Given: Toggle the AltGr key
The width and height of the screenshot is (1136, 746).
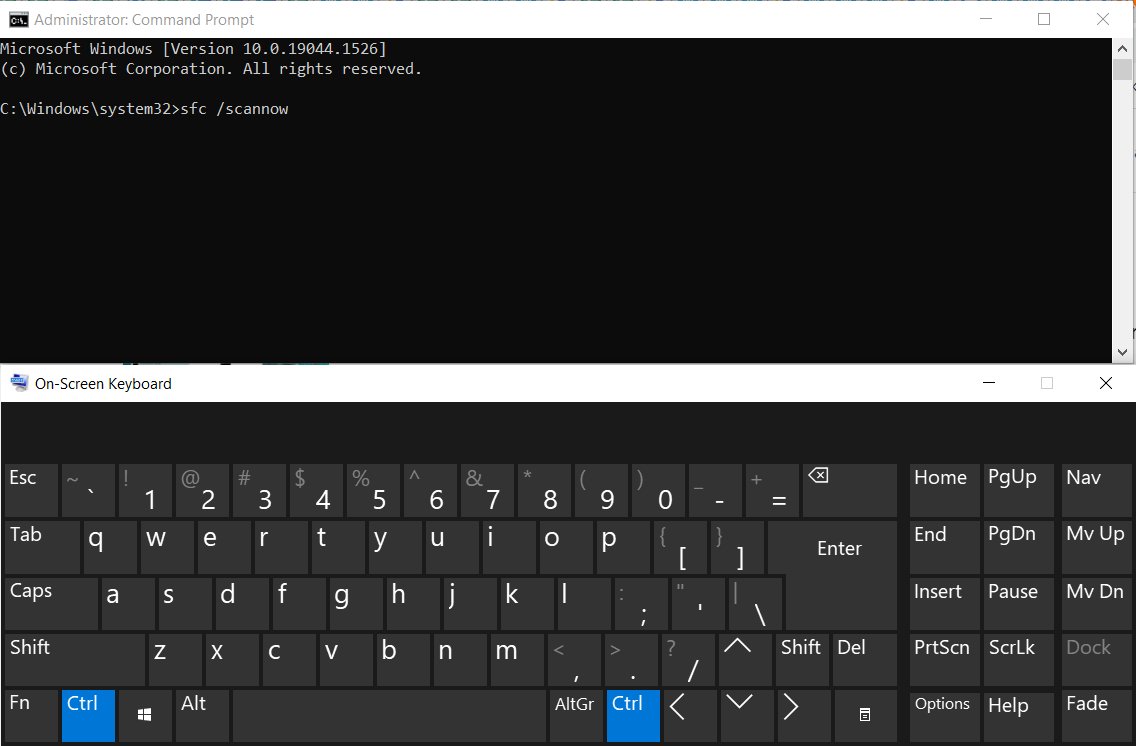Looking at the screenshot, I should (576, 716).
